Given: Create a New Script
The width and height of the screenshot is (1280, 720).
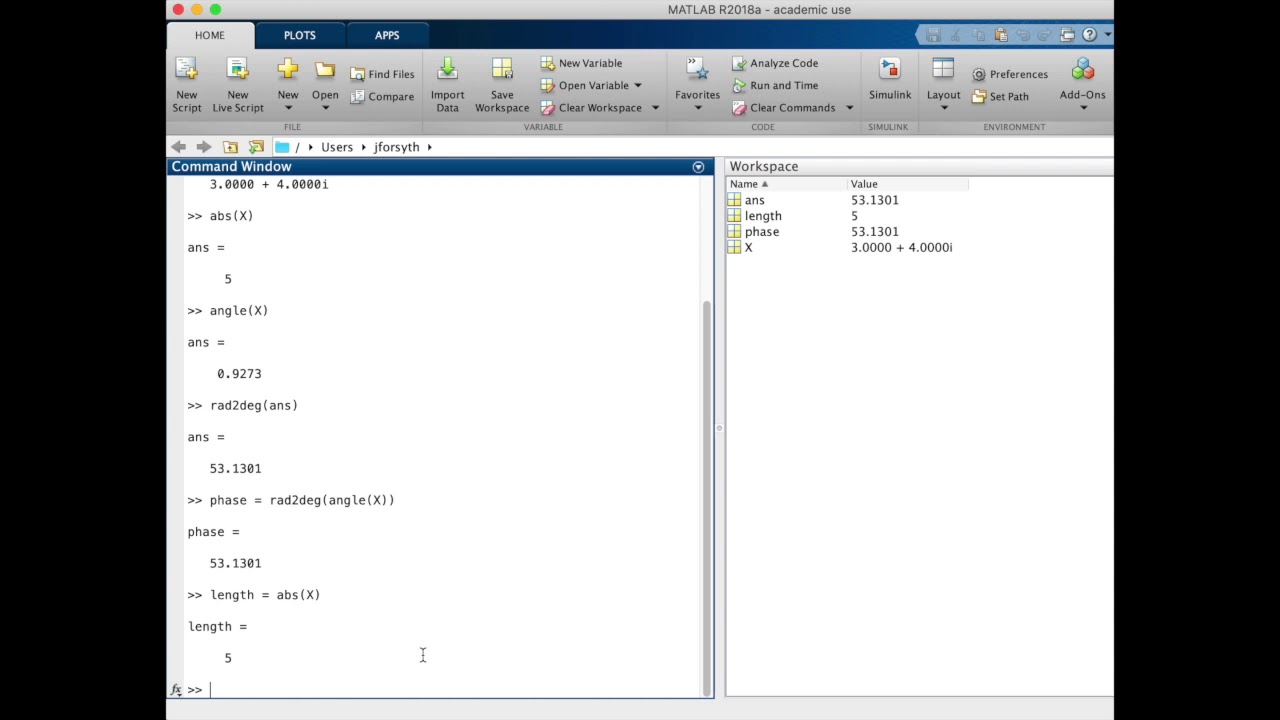Looking at the screenshot, I should (x=186, y=85).
